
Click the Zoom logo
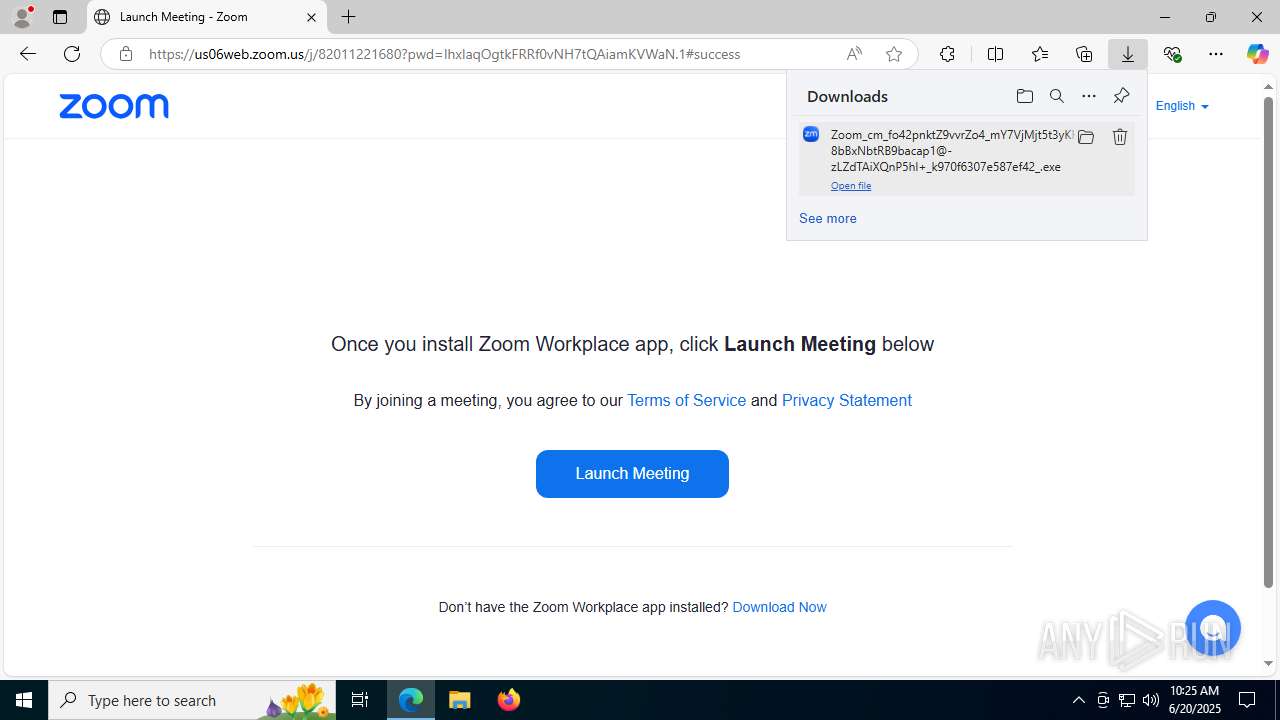(114, 106)
